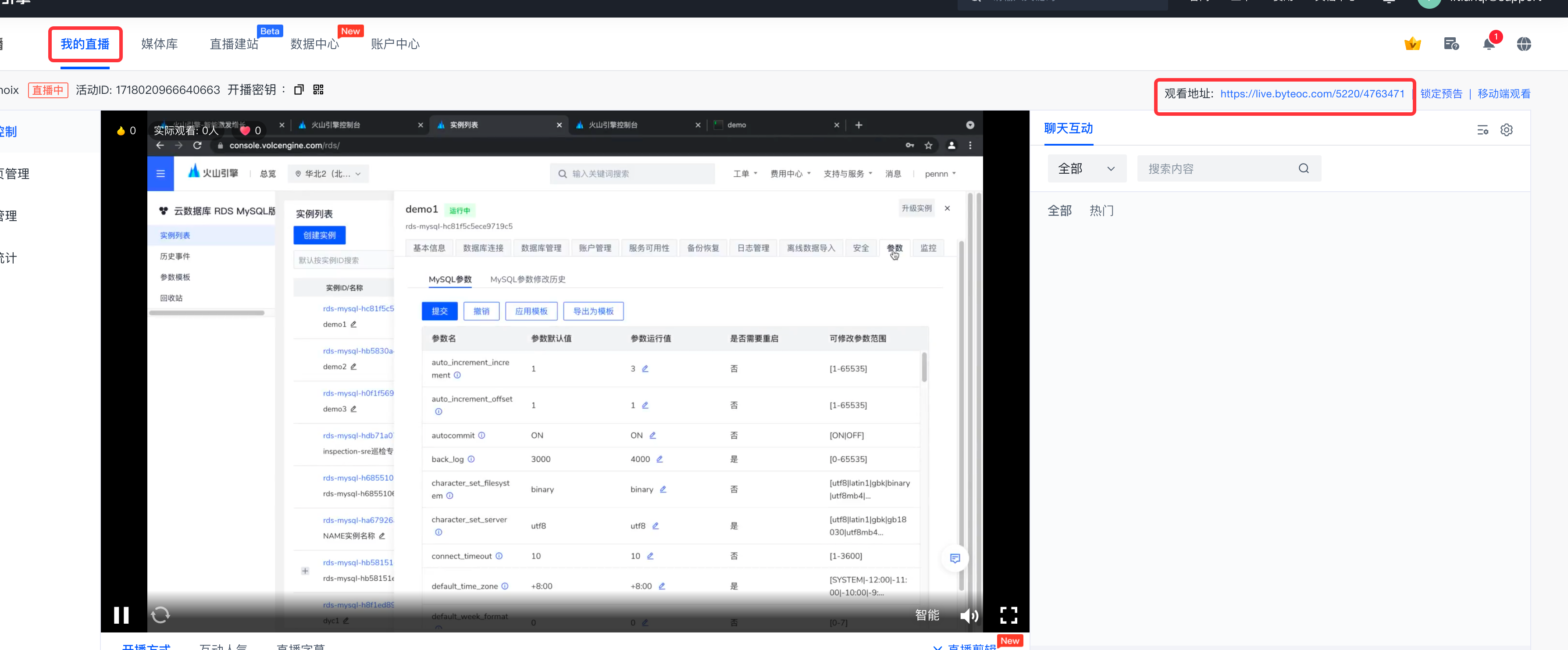Click the console keyword search box
1568x650 pixels.
[632, 174]
